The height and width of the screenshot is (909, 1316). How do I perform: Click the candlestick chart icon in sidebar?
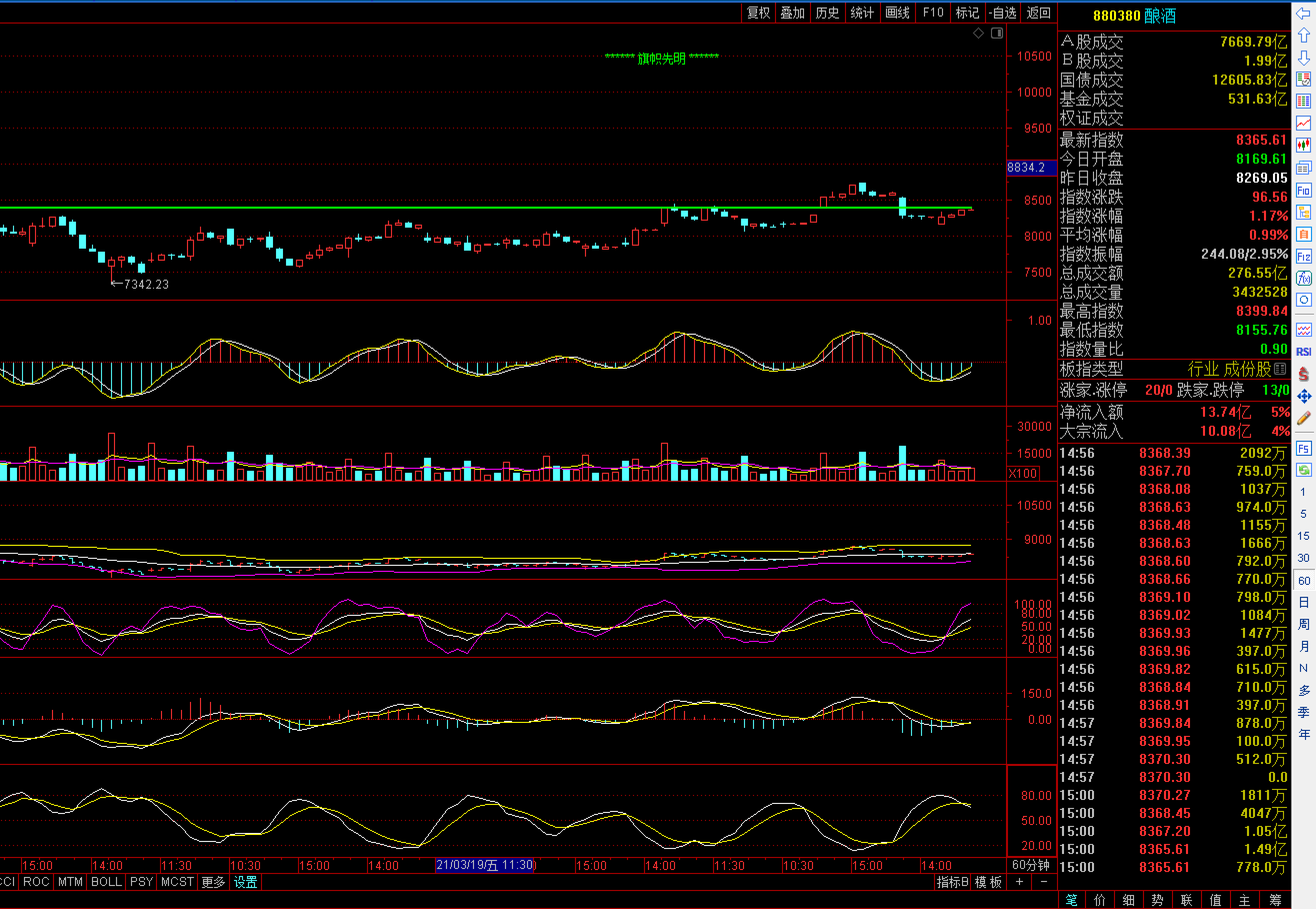[x=1303, y=145]
